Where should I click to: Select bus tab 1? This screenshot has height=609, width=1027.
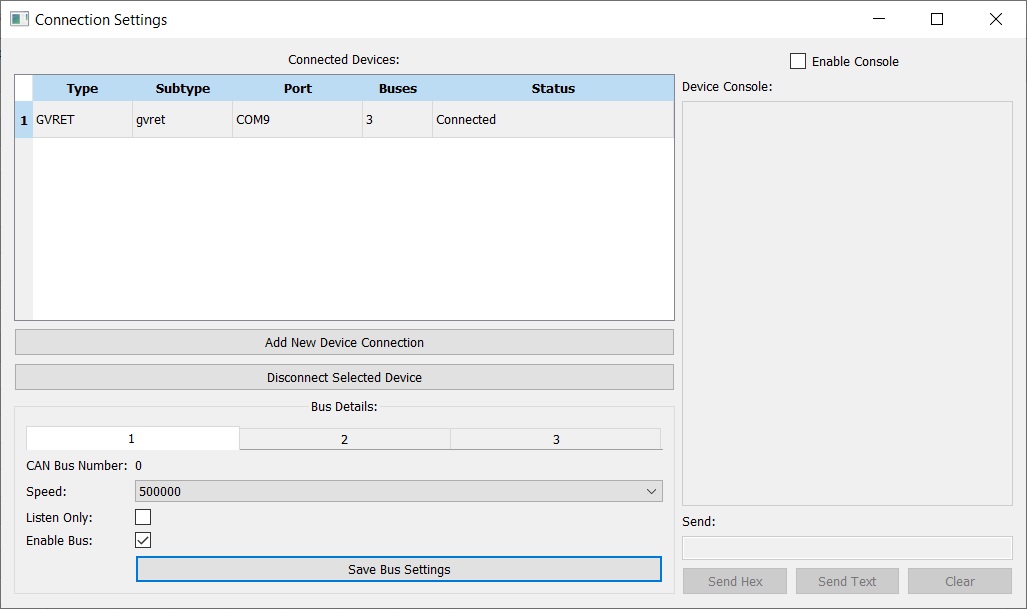(x=132, y=439)
